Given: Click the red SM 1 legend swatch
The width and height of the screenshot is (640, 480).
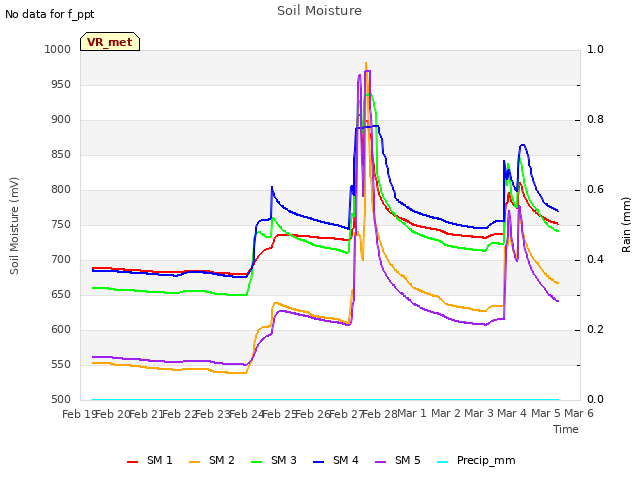Looking at the screenshot, I should pyautogui.click(x=133, y=462).
